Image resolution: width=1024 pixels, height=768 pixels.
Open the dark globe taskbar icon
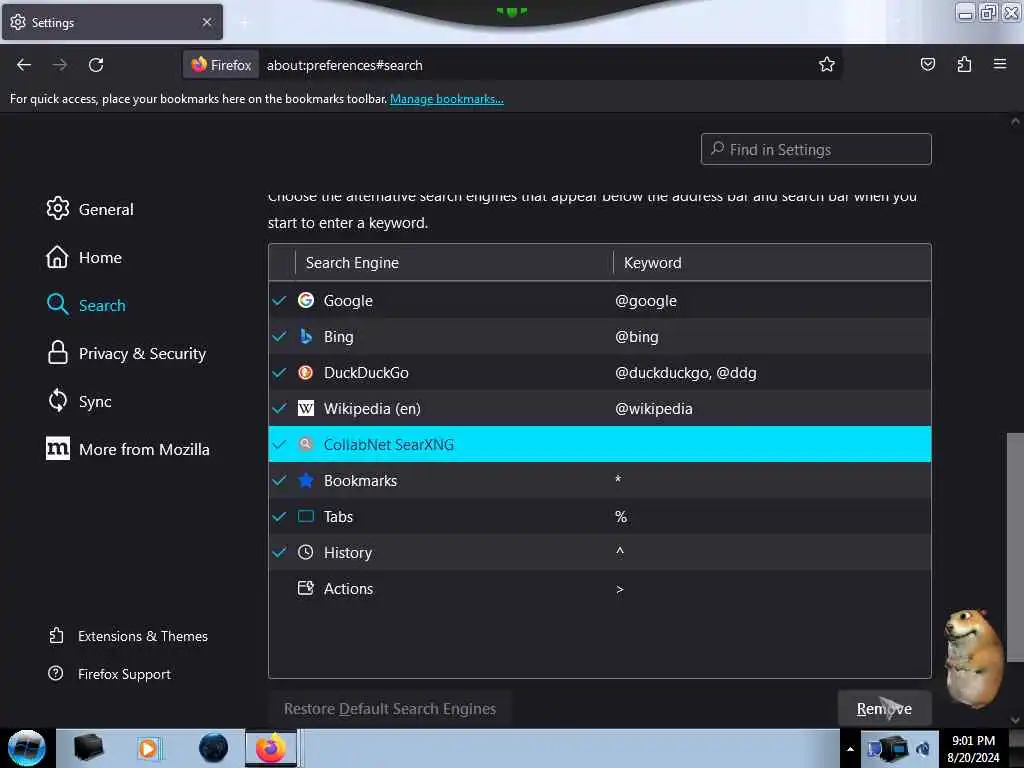(214, 748)
